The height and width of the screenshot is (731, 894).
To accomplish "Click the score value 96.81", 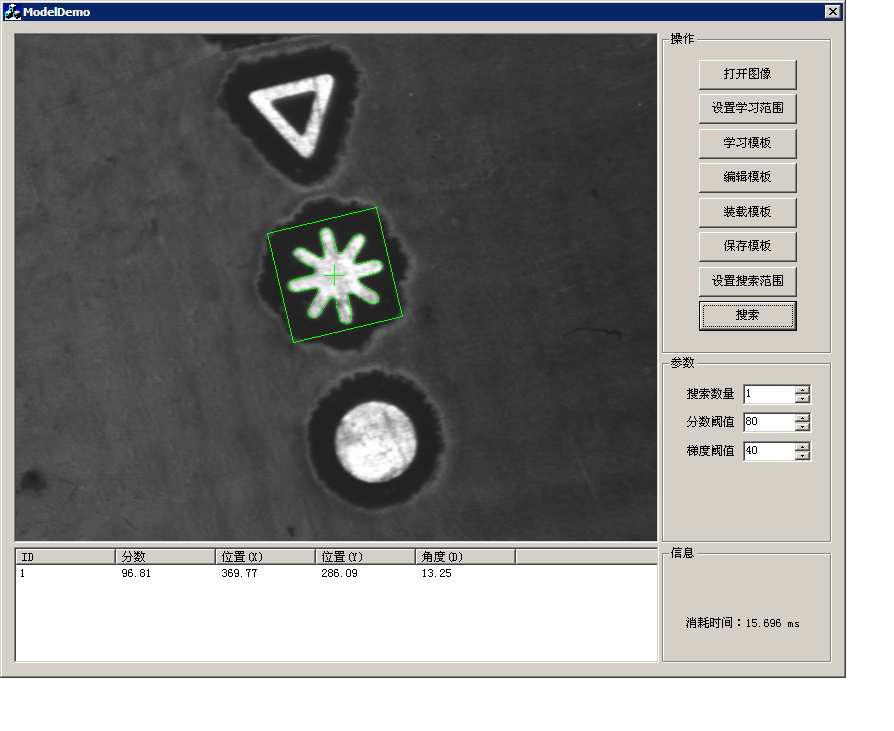I will pos(136,574).
